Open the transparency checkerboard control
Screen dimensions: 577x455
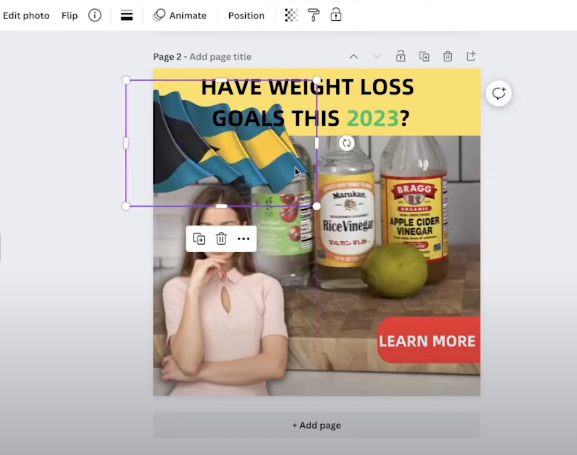(x=291, y=15)
